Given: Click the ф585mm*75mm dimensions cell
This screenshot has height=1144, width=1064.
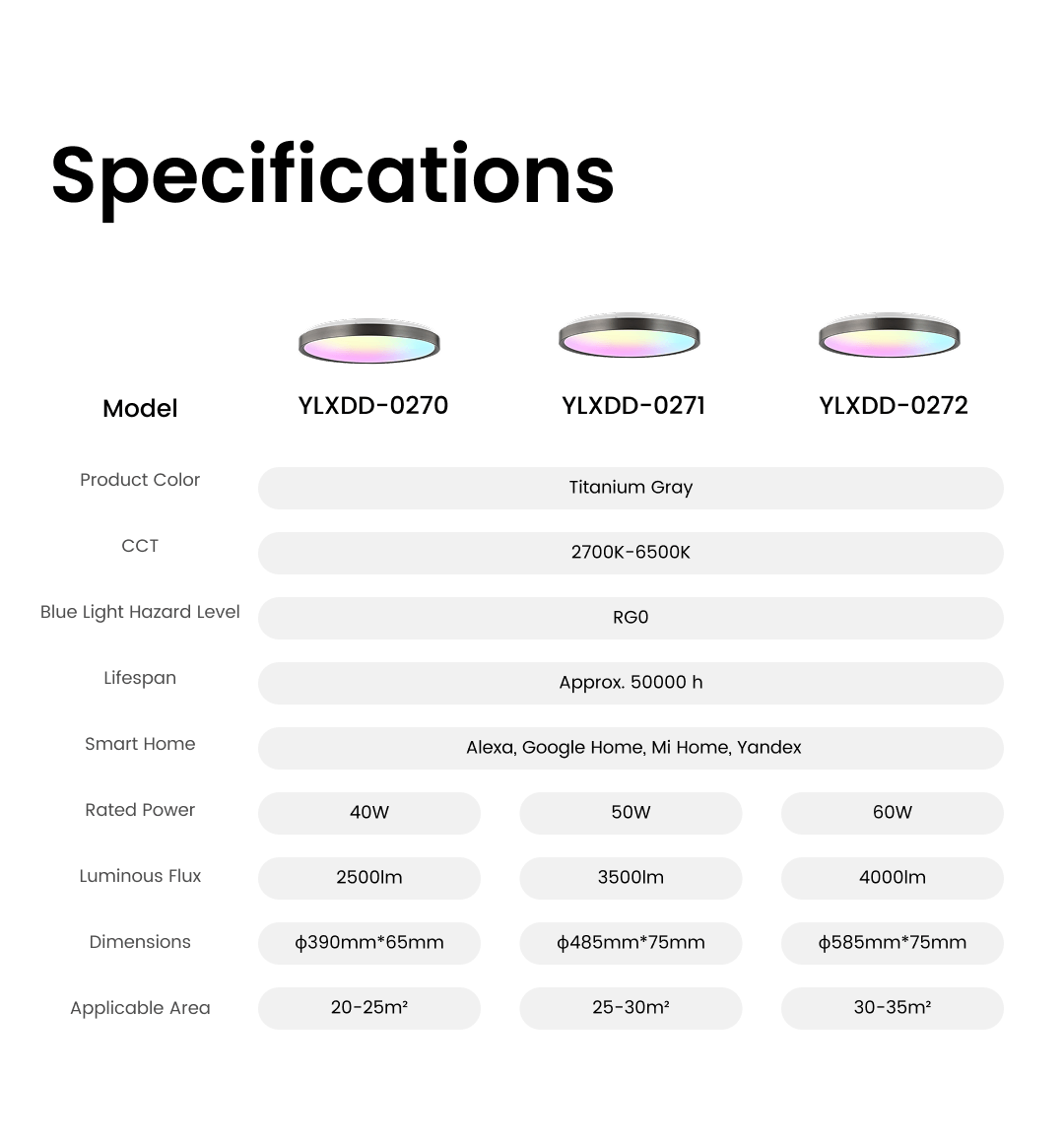Looking at the screenshot, I should tap(893, 943).
